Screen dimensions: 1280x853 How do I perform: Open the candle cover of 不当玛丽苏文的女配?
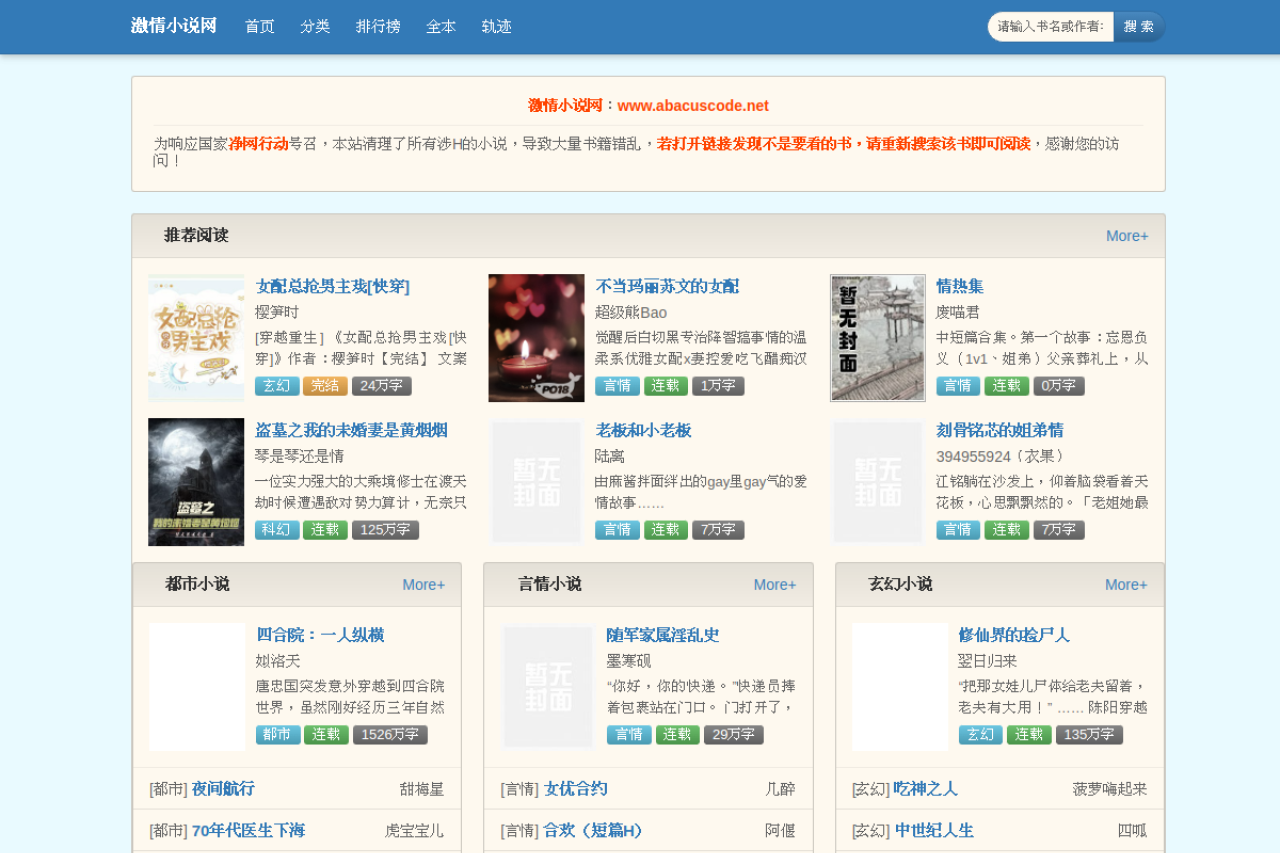tap(536, 338)
